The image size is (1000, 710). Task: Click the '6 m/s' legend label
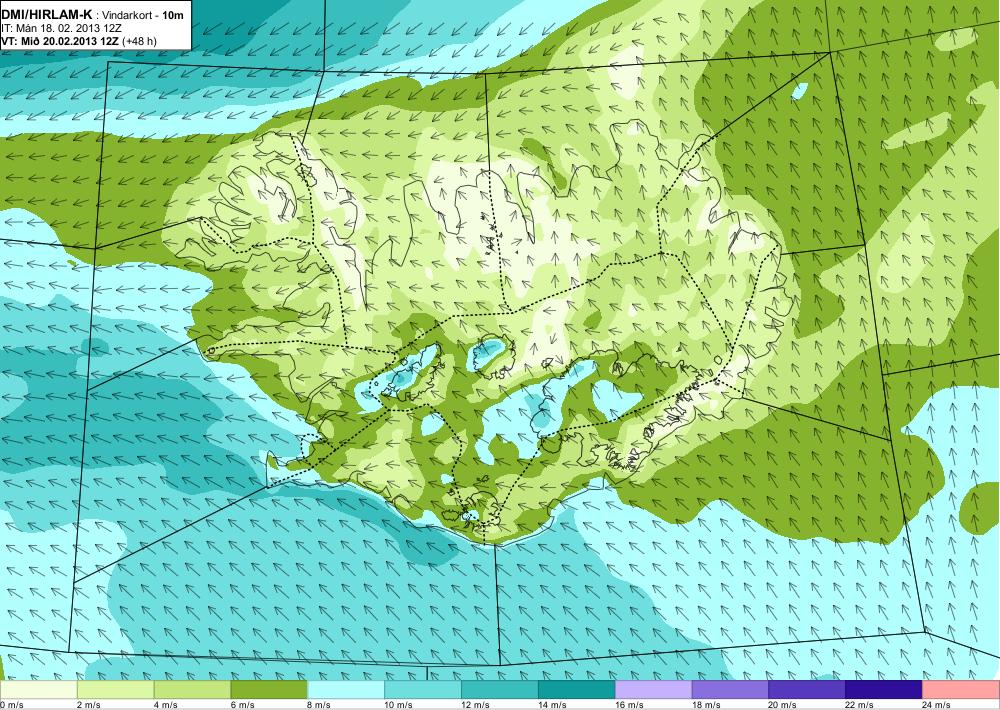point(243,705)
